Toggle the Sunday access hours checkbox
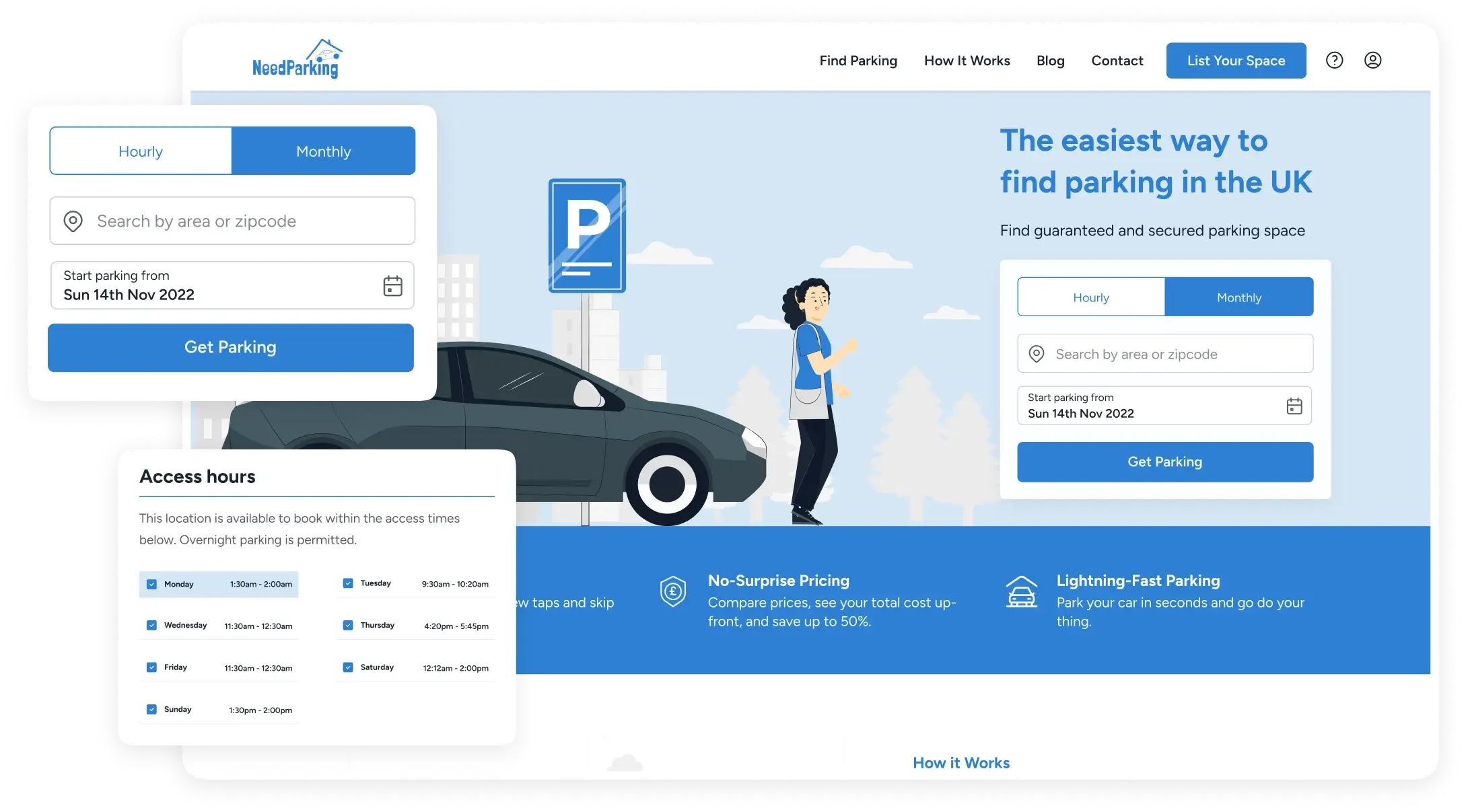This screenshot has height=812, width=1466. pyautogui.click(x=151, y=709)
